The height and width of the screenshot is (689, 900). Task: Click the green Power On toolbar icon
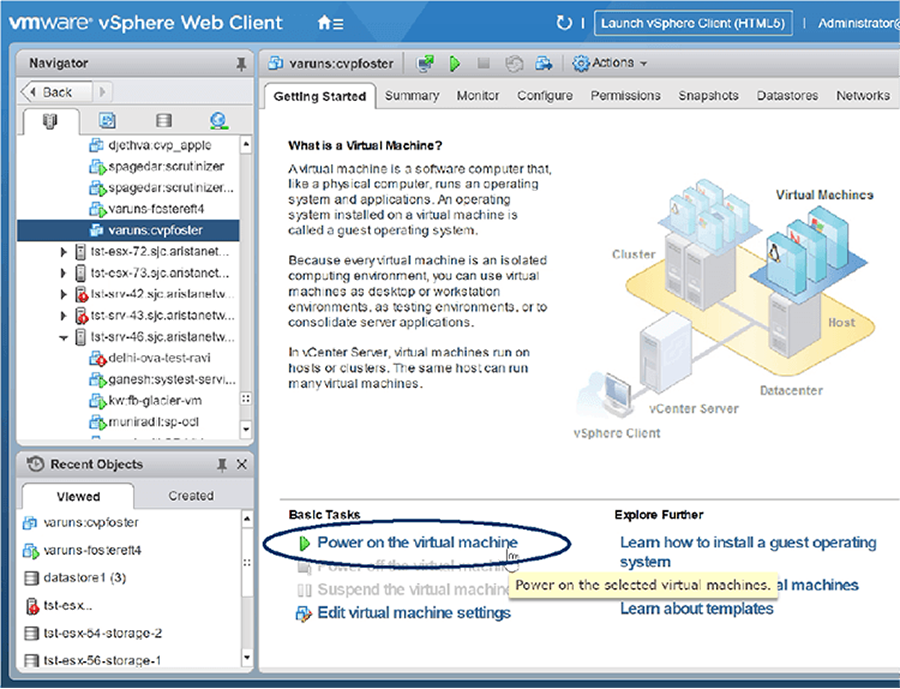455,63
